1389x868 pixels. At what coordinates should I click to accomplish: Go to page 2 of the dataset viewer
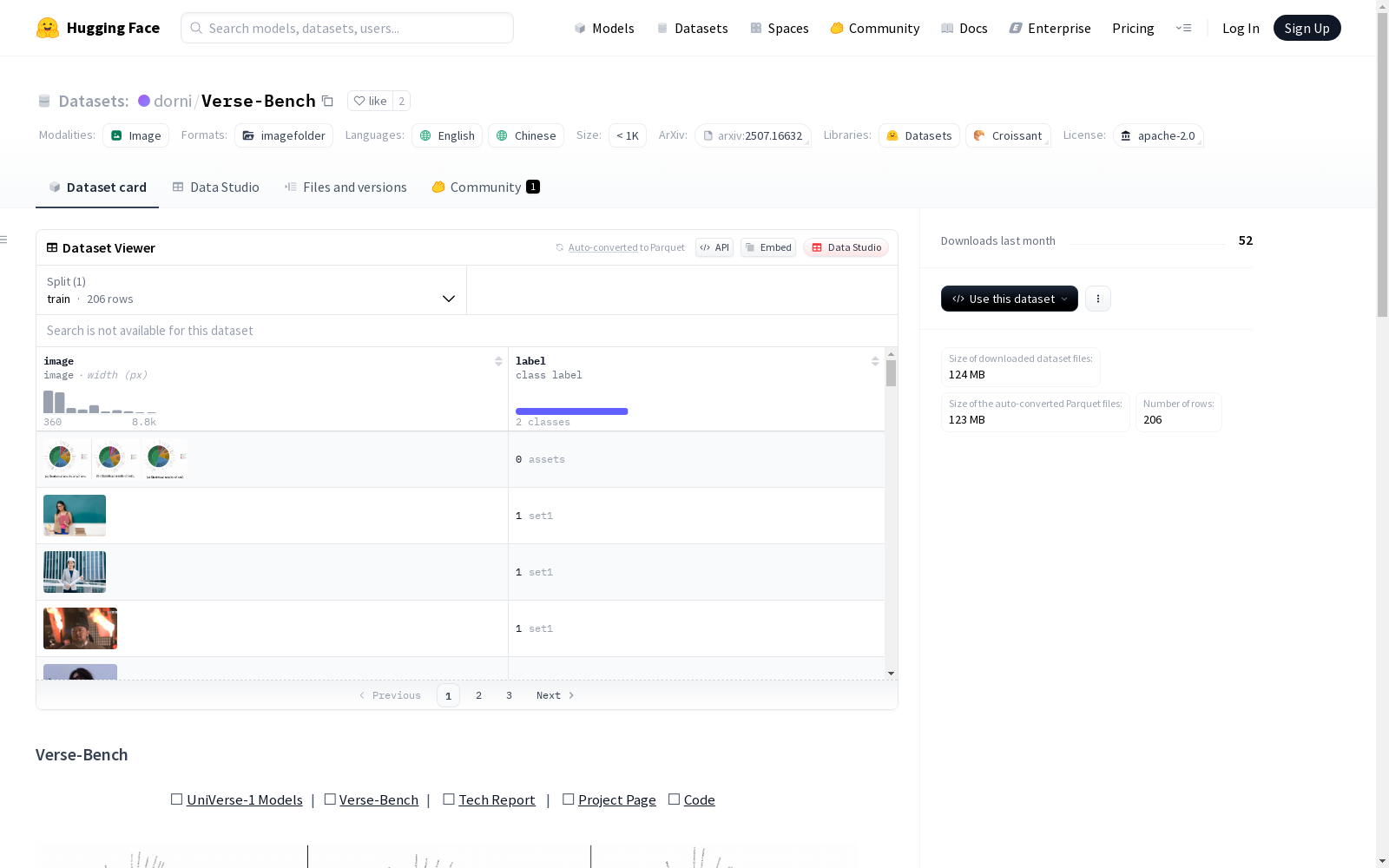coord(478,695)
